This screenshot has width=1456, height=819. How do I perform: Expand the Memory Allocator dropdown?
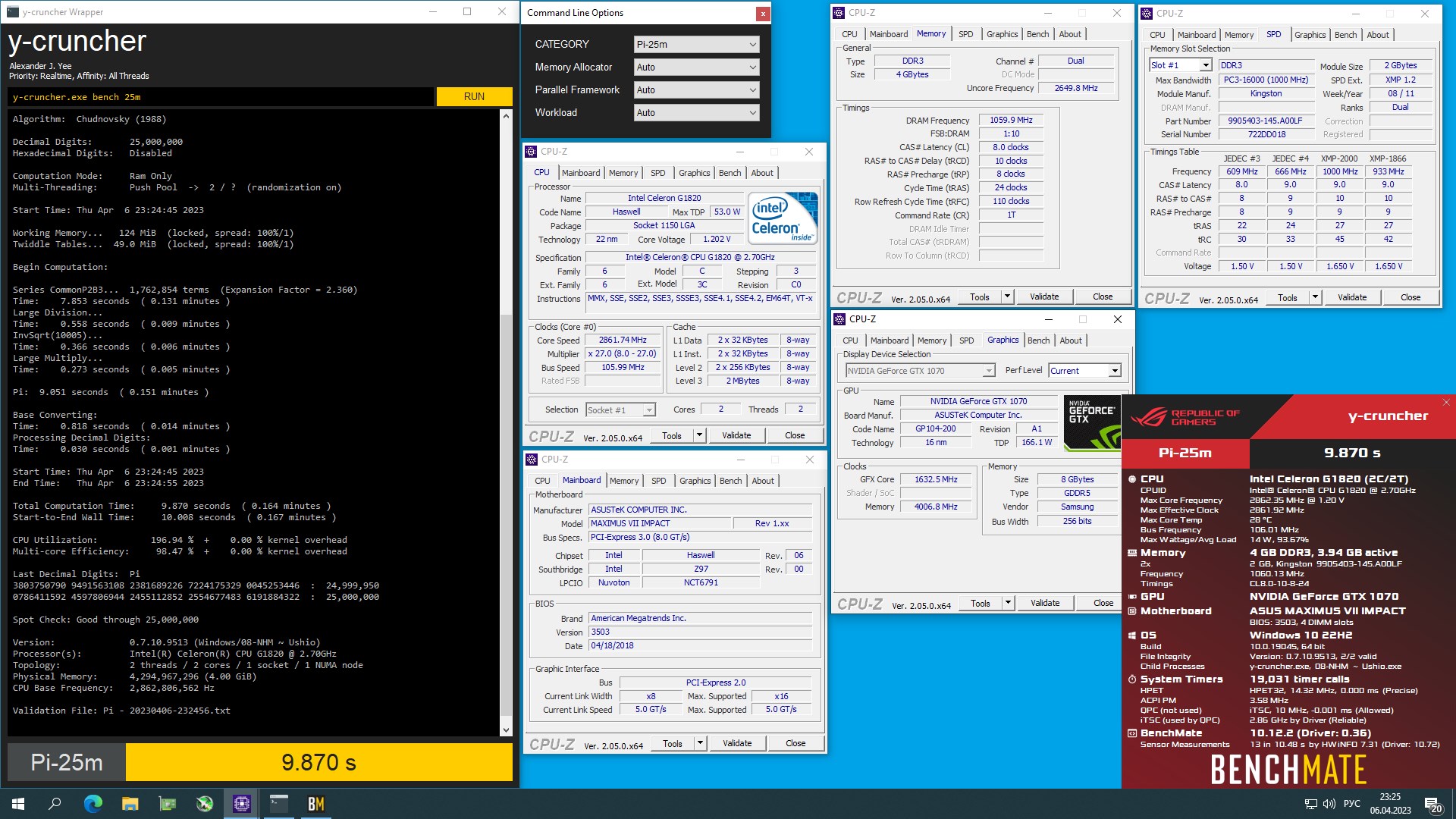point(696,67)
